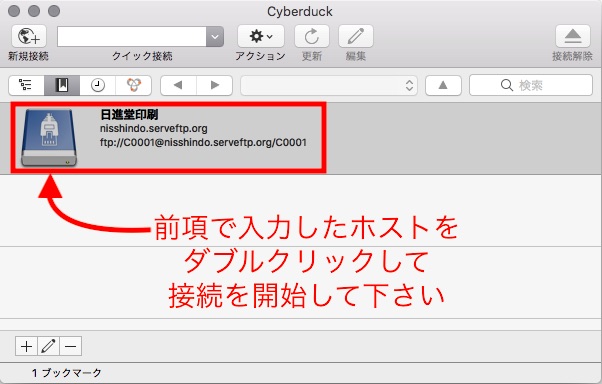Show the connection history view

click(x=98, y=85)
